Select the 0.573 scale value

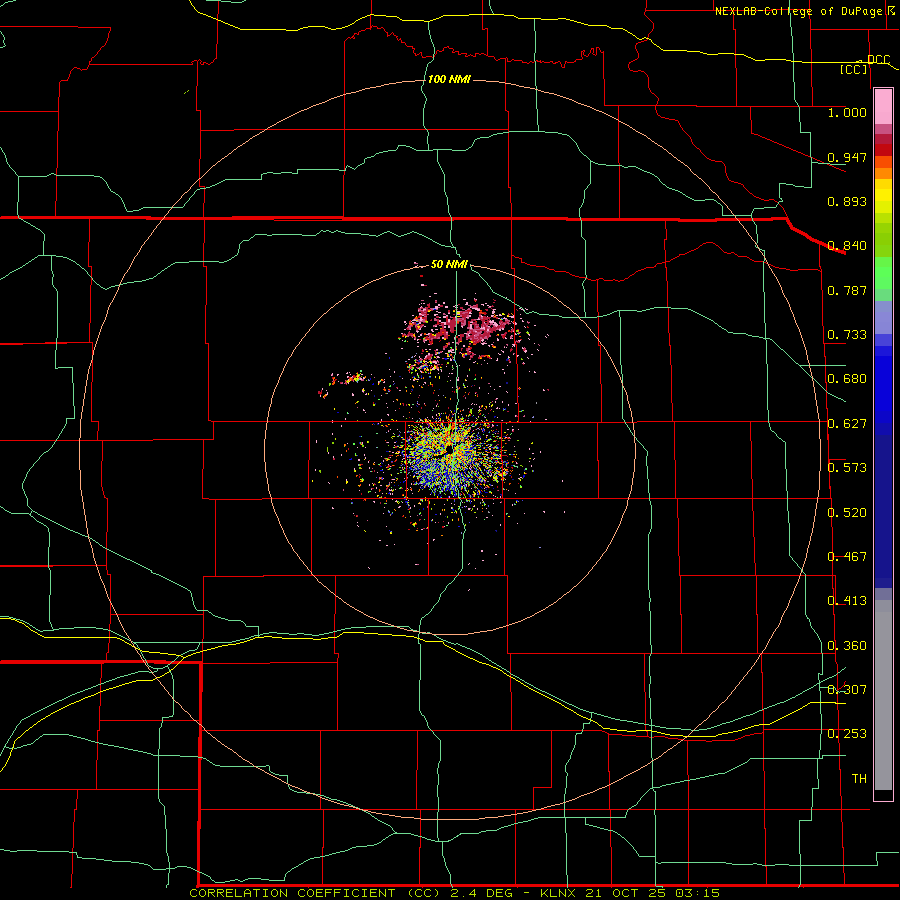[x=847, y=468]
